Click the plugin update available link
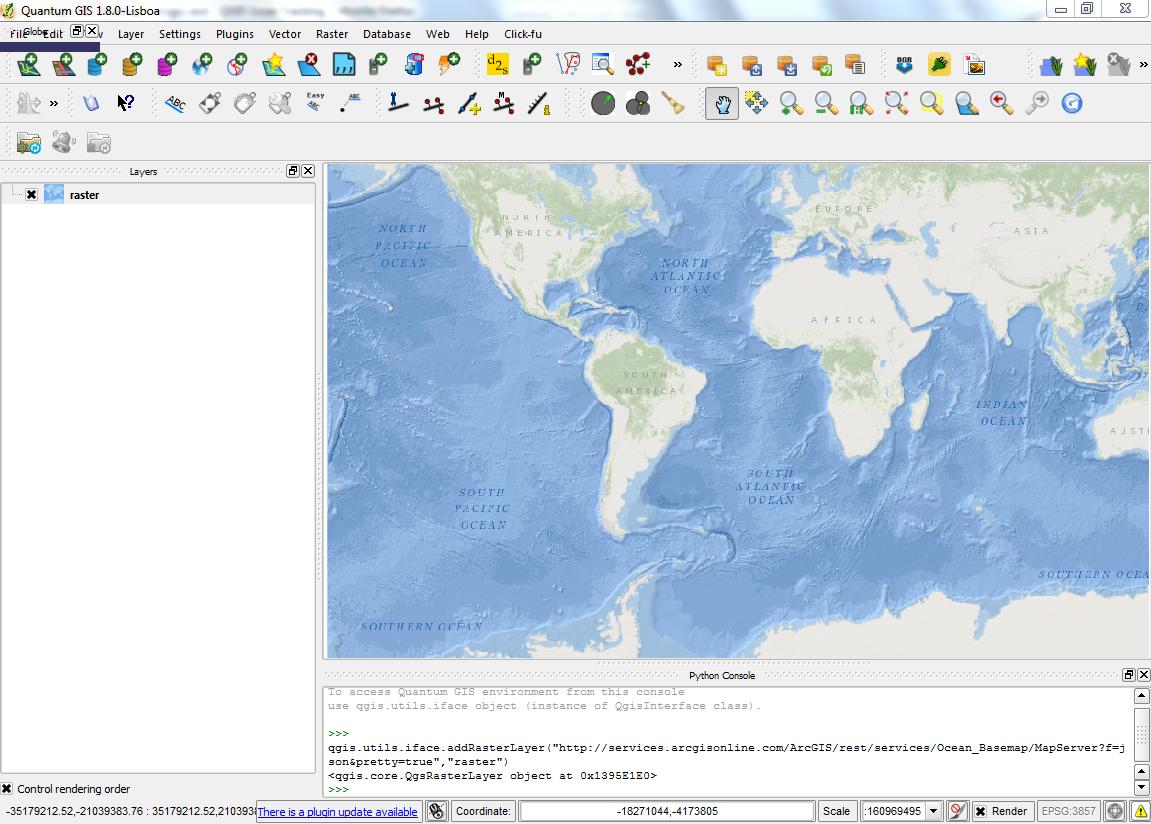 coord(337,812)
